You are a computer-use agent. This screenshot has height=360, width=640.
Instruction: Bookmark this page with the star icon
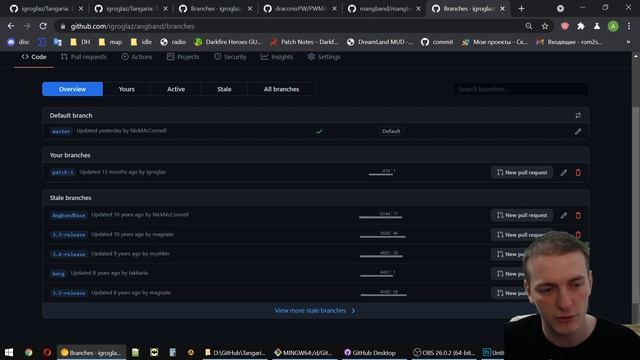[x=545, y=26]
